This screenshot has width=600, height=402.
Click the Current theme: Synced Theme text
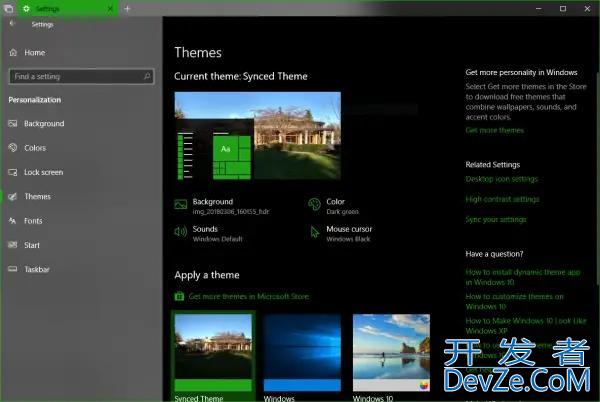click(x=241, y=76)
